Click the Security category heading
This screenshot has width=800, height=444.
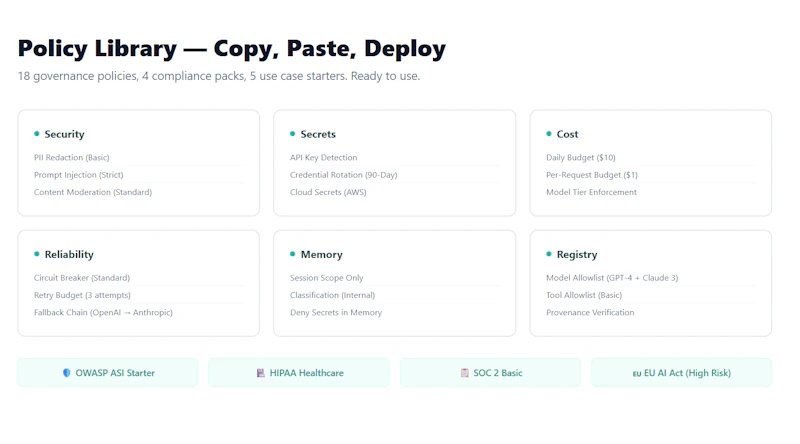tap(64, 134)
